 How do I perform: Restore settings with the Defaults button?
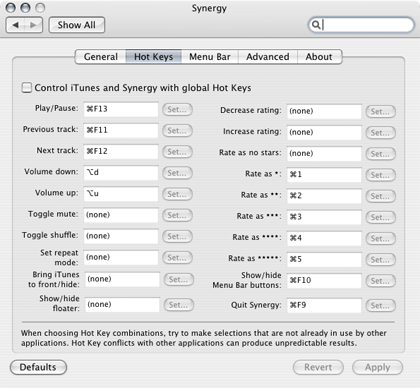38,367
